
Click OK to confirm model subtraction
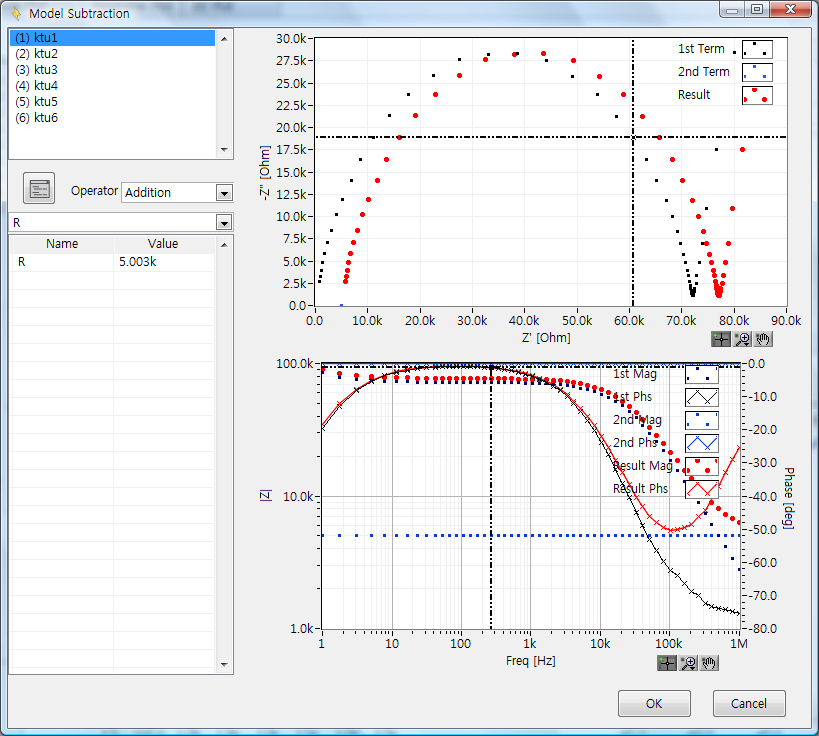pos(654,703)
